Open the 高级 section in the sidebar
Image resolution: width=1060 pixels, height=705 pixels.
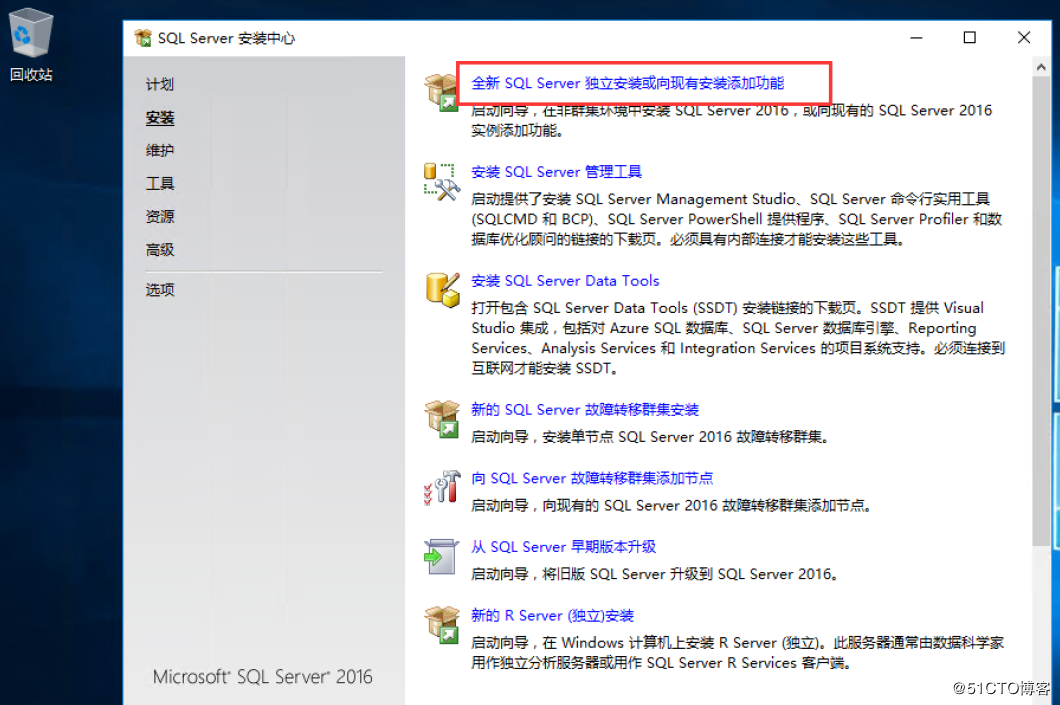coord(160,249)
